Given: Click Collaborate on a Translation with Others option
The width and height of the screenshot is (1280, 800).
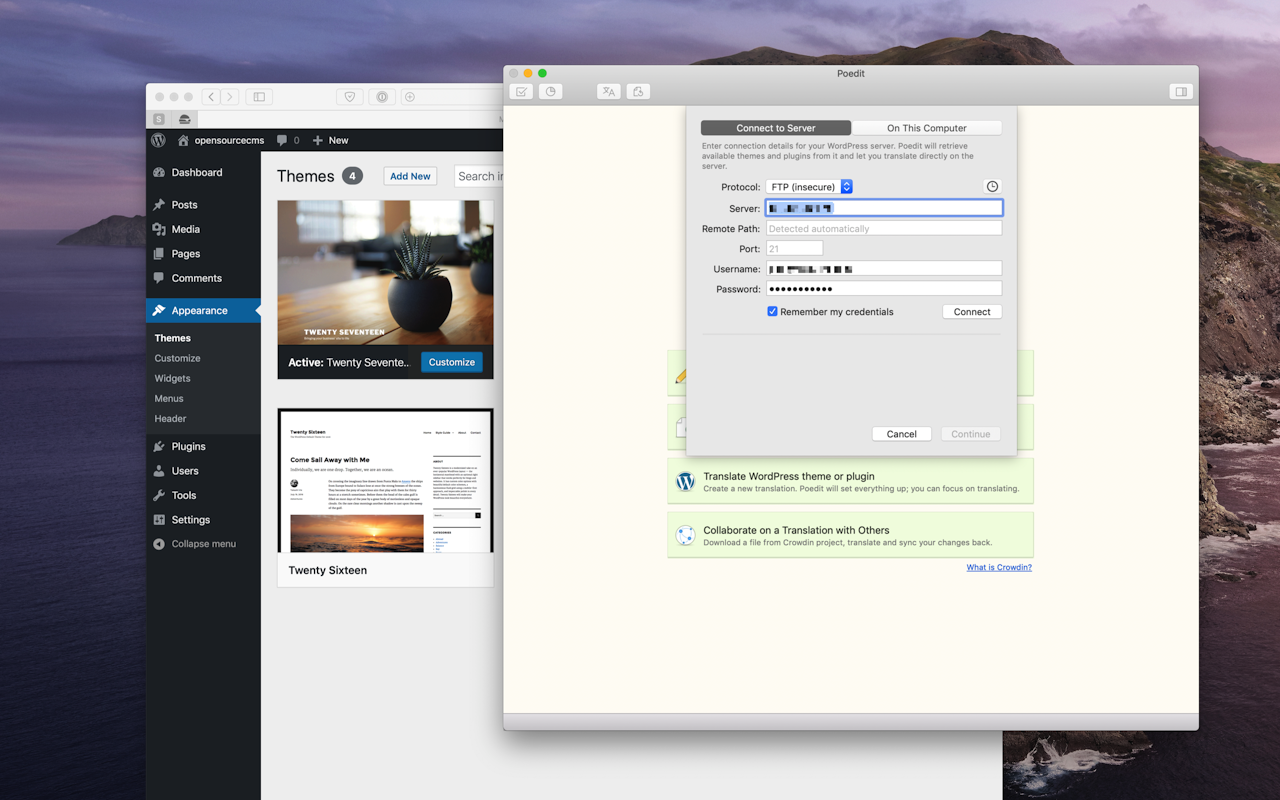Looking at the screenshot, I should click(850, 536).
